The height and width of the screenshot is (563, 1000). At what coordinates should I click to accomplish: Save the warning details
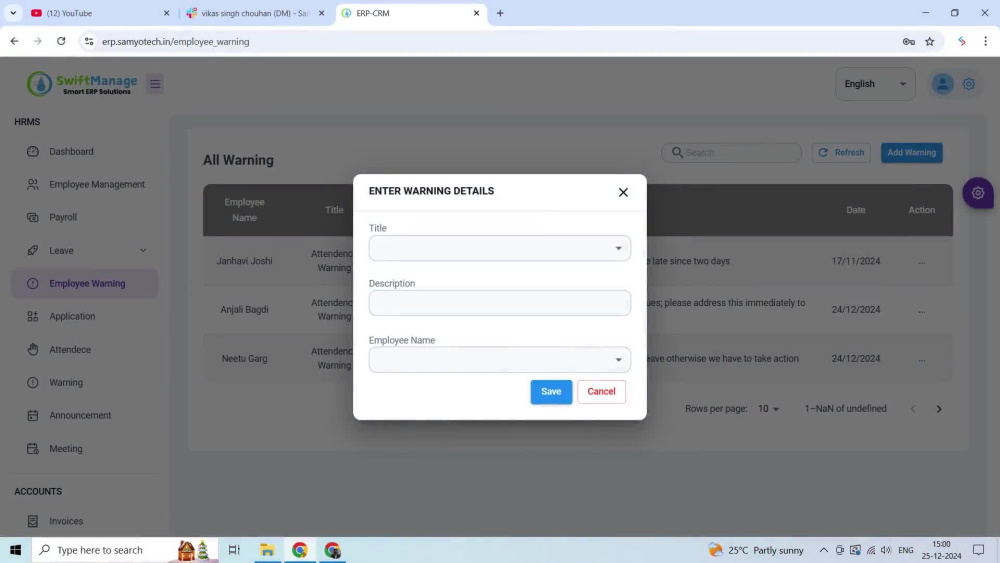coord(551,391)
